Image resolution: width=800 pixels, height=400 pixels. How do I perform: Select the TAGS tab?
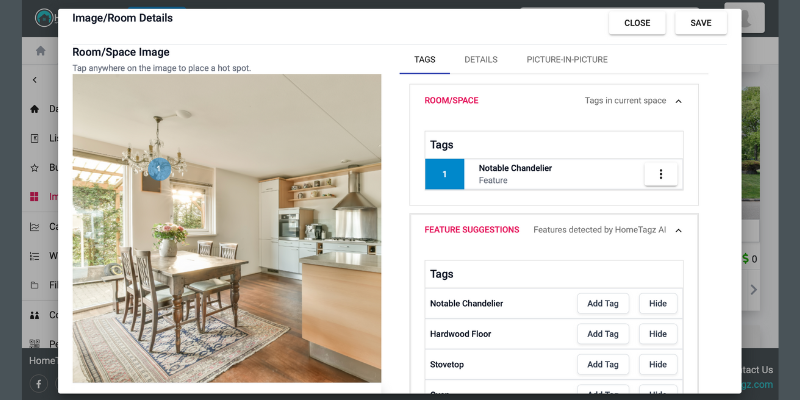click(424, 60)
